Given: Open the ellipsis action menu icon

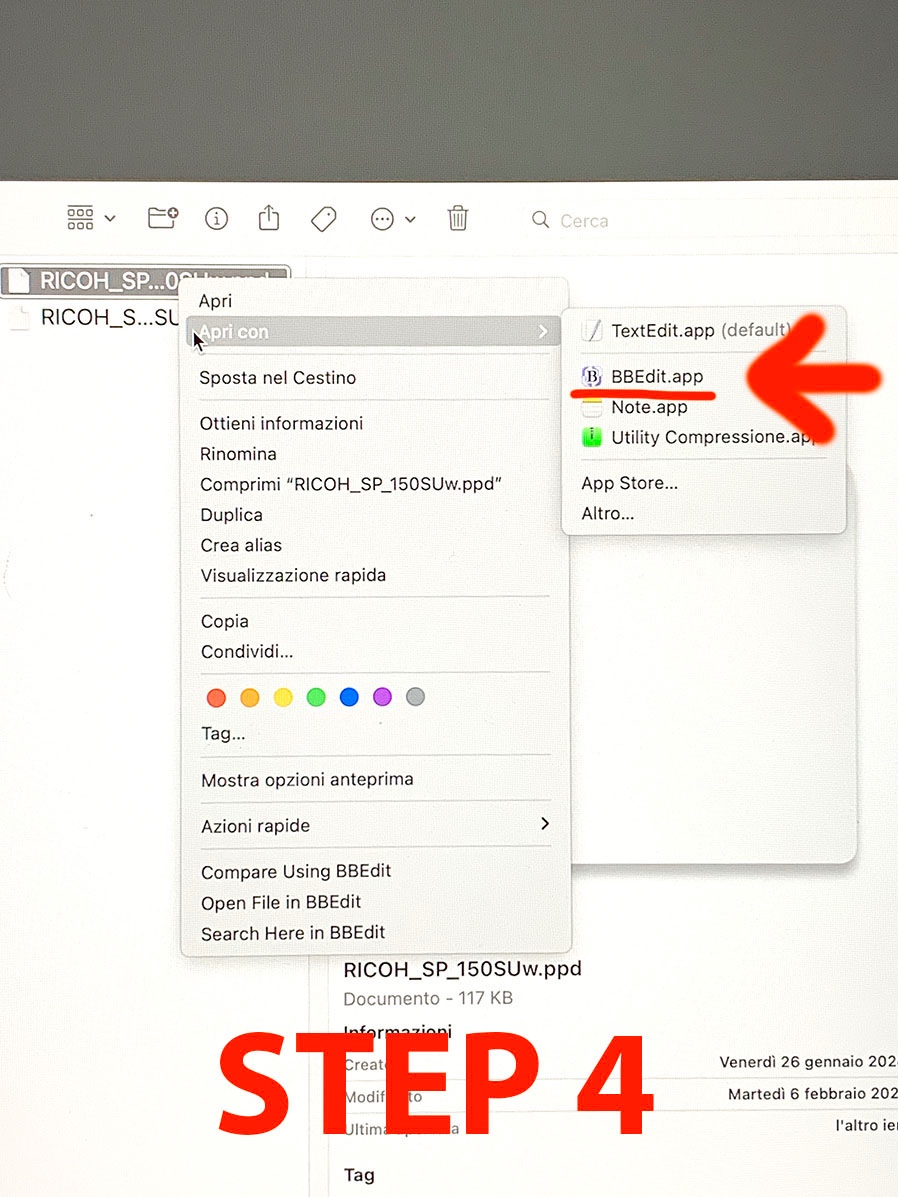Looking at the screenshot, I should point(382,220).
